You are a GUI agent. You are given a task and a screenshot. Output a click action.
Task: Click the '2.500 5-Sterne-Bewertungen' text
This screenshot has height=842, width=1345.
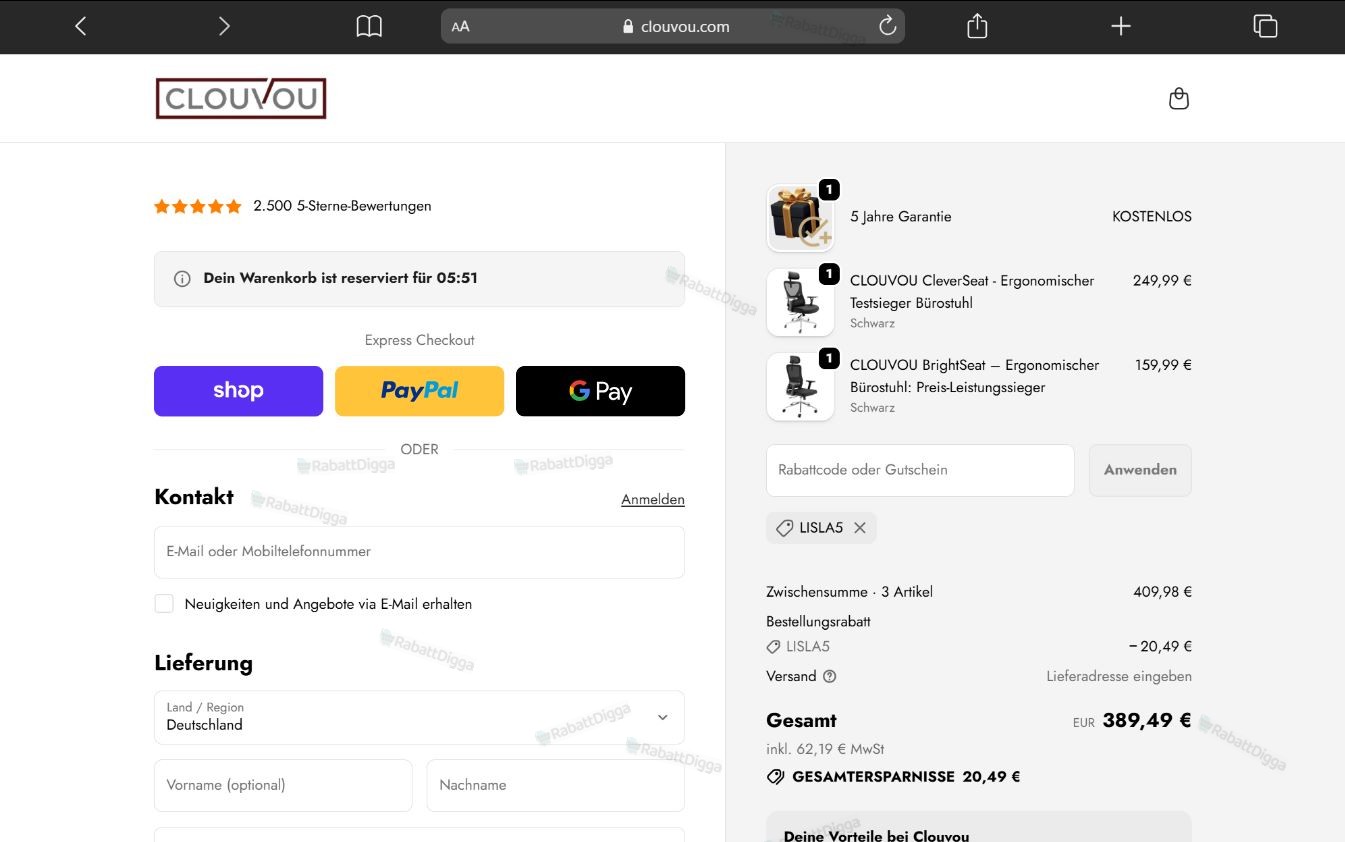coord(342,206)
